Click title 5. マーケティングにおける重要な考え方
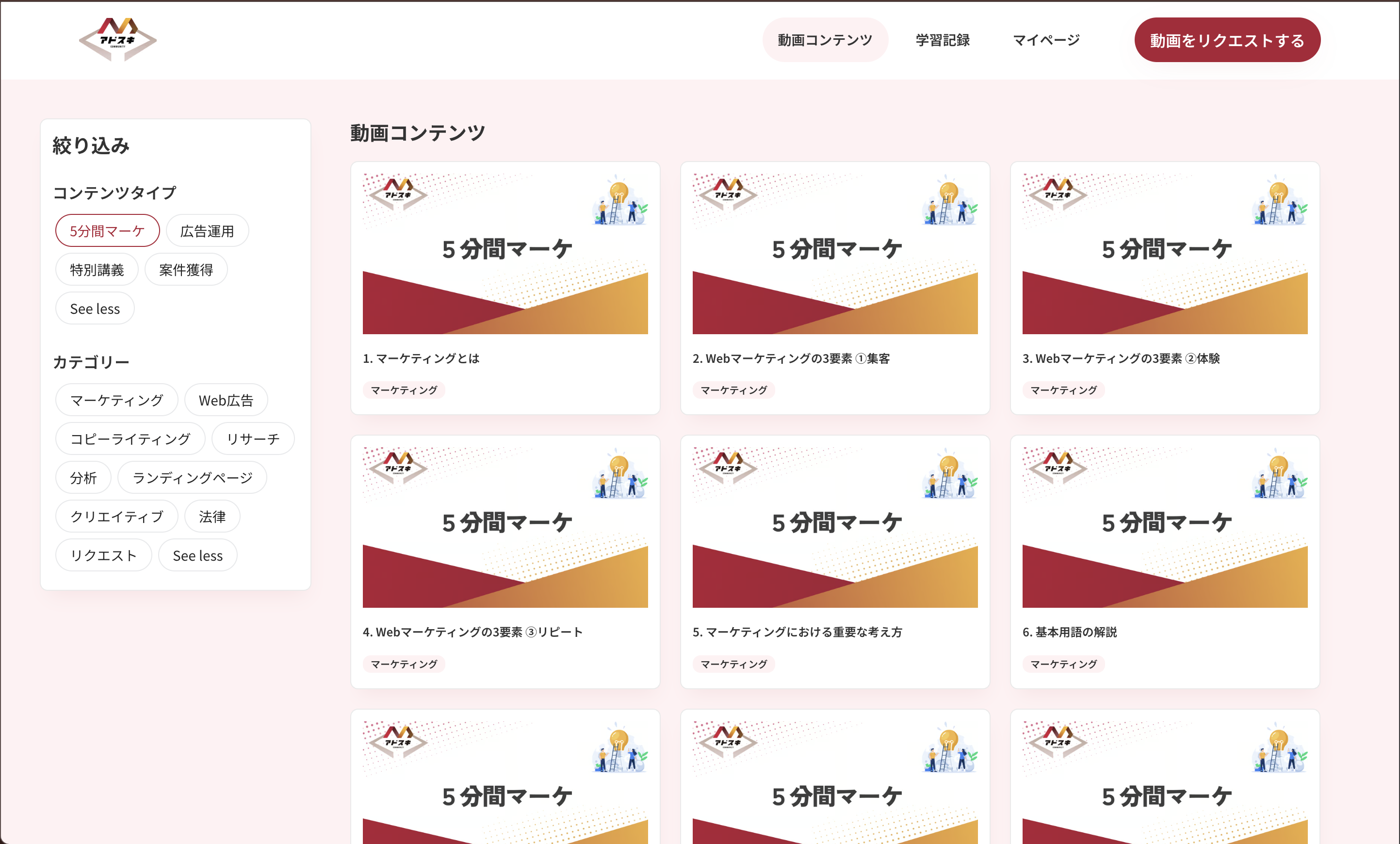 coord(797,632)
